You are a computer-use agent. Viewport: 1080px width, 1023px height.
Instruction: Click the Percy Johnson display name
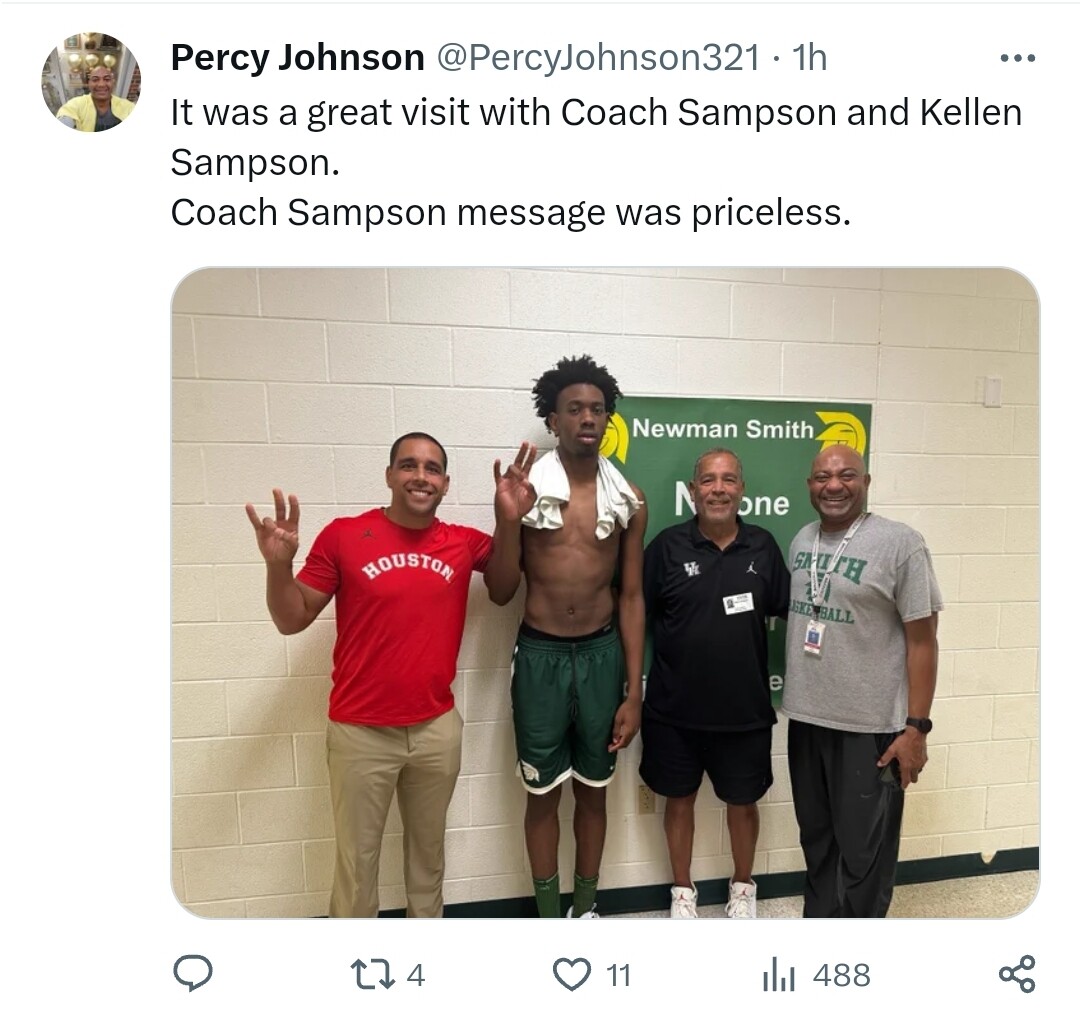(298, 57)
